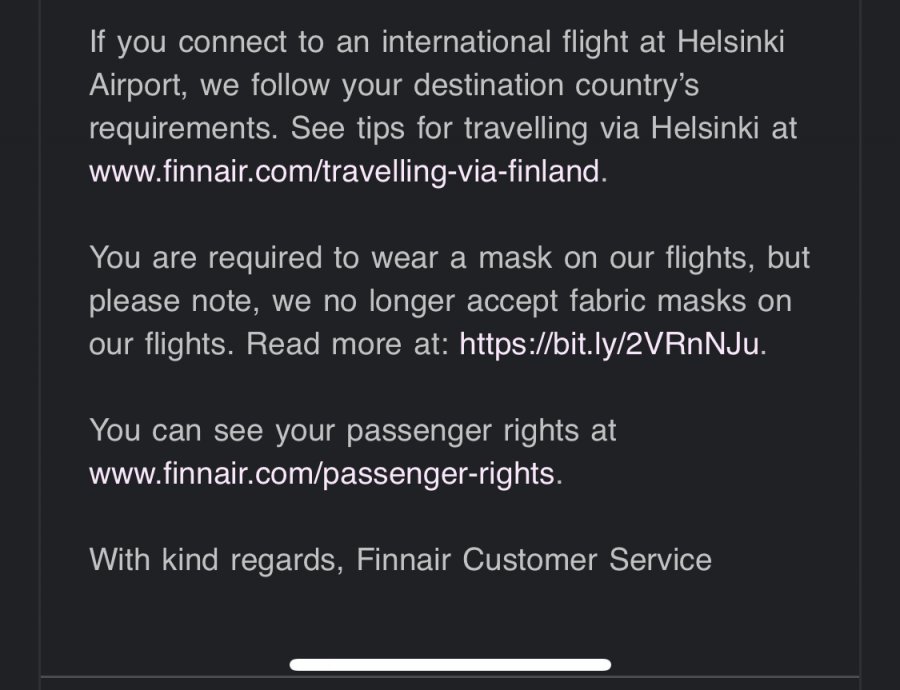Click "You can see your passenger rights at"
Image resolution: width=900 pixels, height=690 pixels.
tap(352, 430)
